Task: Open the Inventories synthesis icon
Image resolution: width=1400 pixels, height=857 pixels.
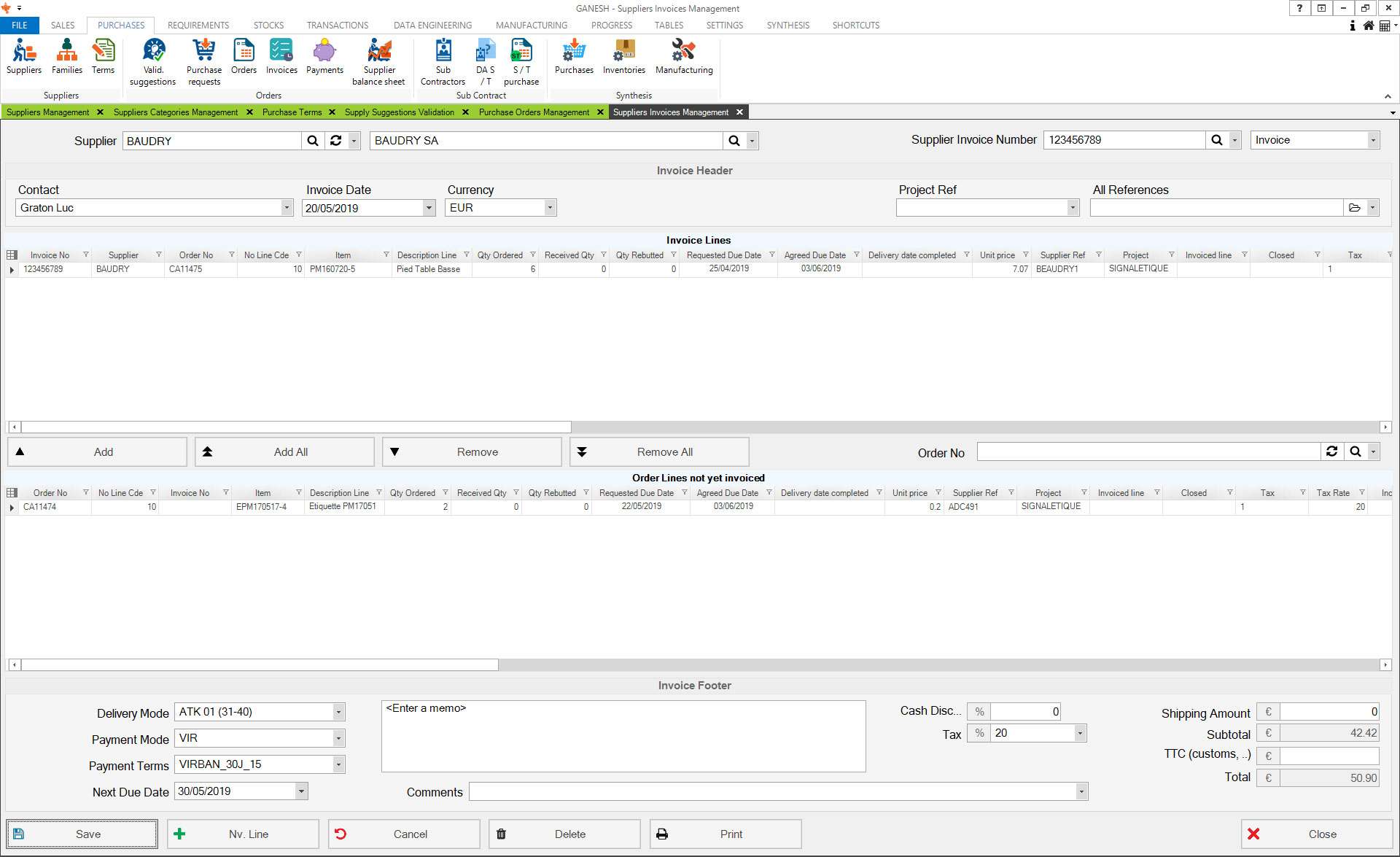Action: (623, 57)
